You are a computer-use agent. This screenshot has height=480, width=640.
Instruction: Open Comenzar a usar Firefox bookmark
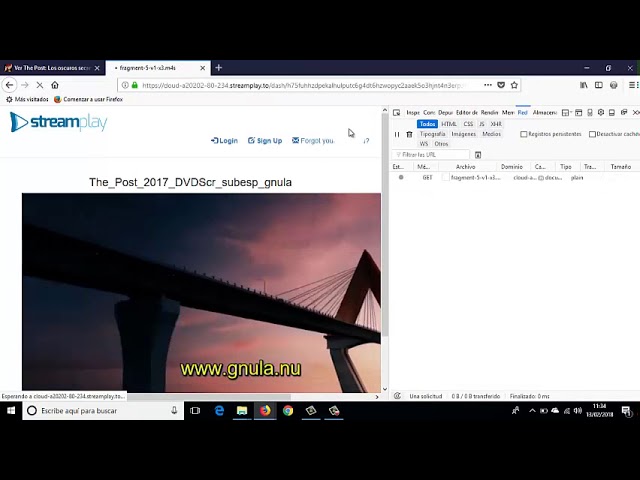[88, 99]
